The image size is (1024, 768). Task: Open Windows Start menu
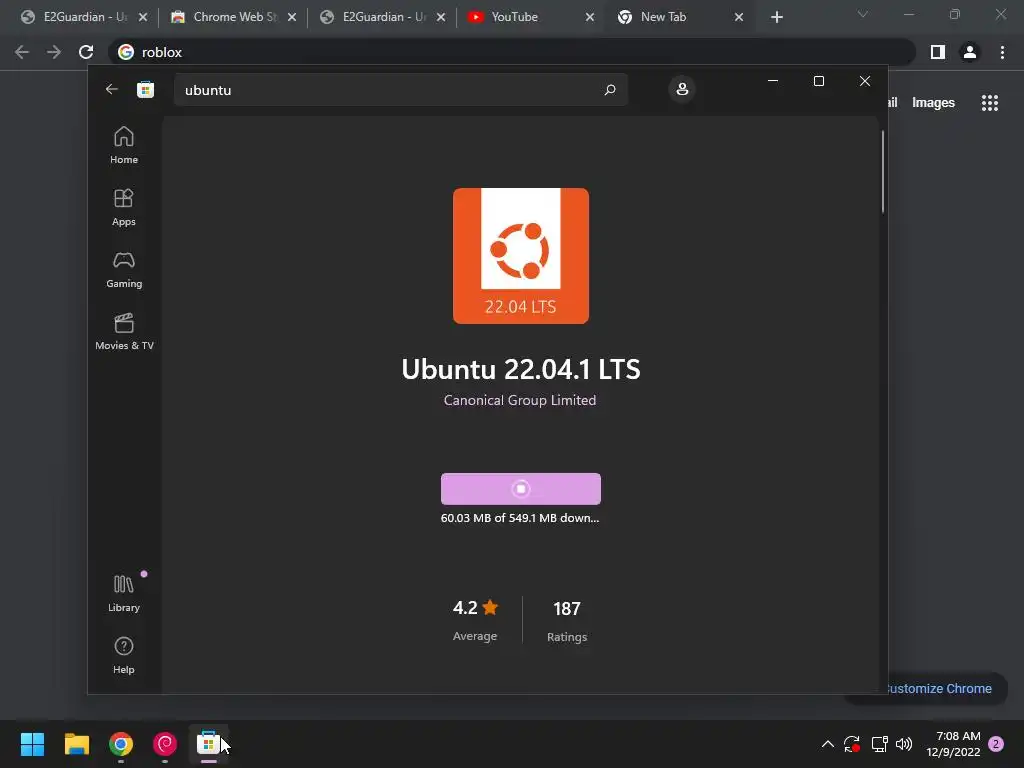tap(32, 744)
